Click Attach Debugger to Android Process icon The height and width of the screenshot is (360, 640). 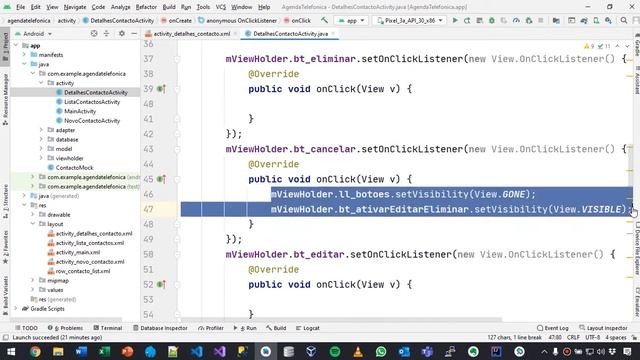tap(529, 20)
